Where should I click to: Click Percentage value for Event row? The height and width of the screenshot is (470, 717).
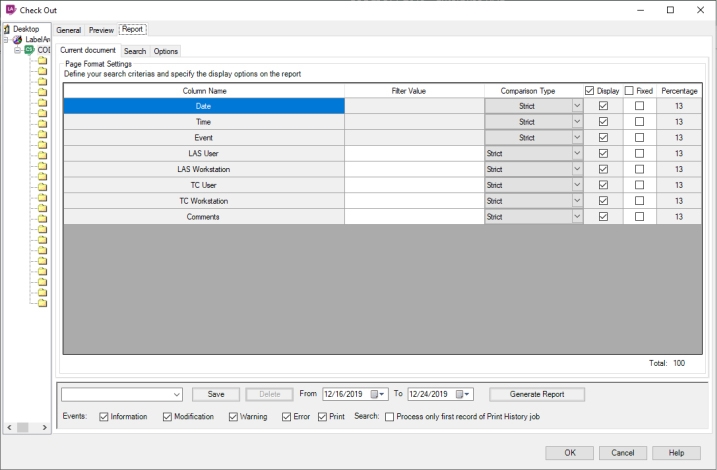pyautogui.click(x=679, y=138)
